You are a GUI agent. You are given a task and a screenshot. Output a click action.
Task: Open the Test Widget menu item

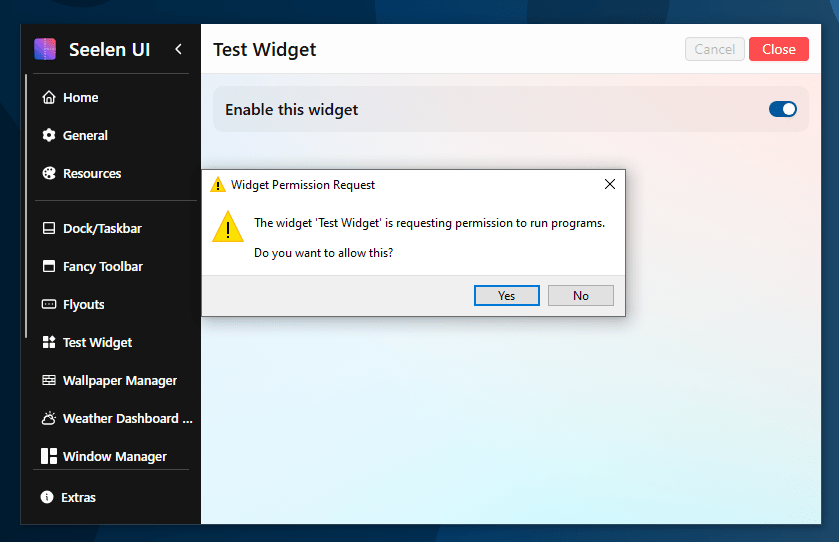coord(97,343)
